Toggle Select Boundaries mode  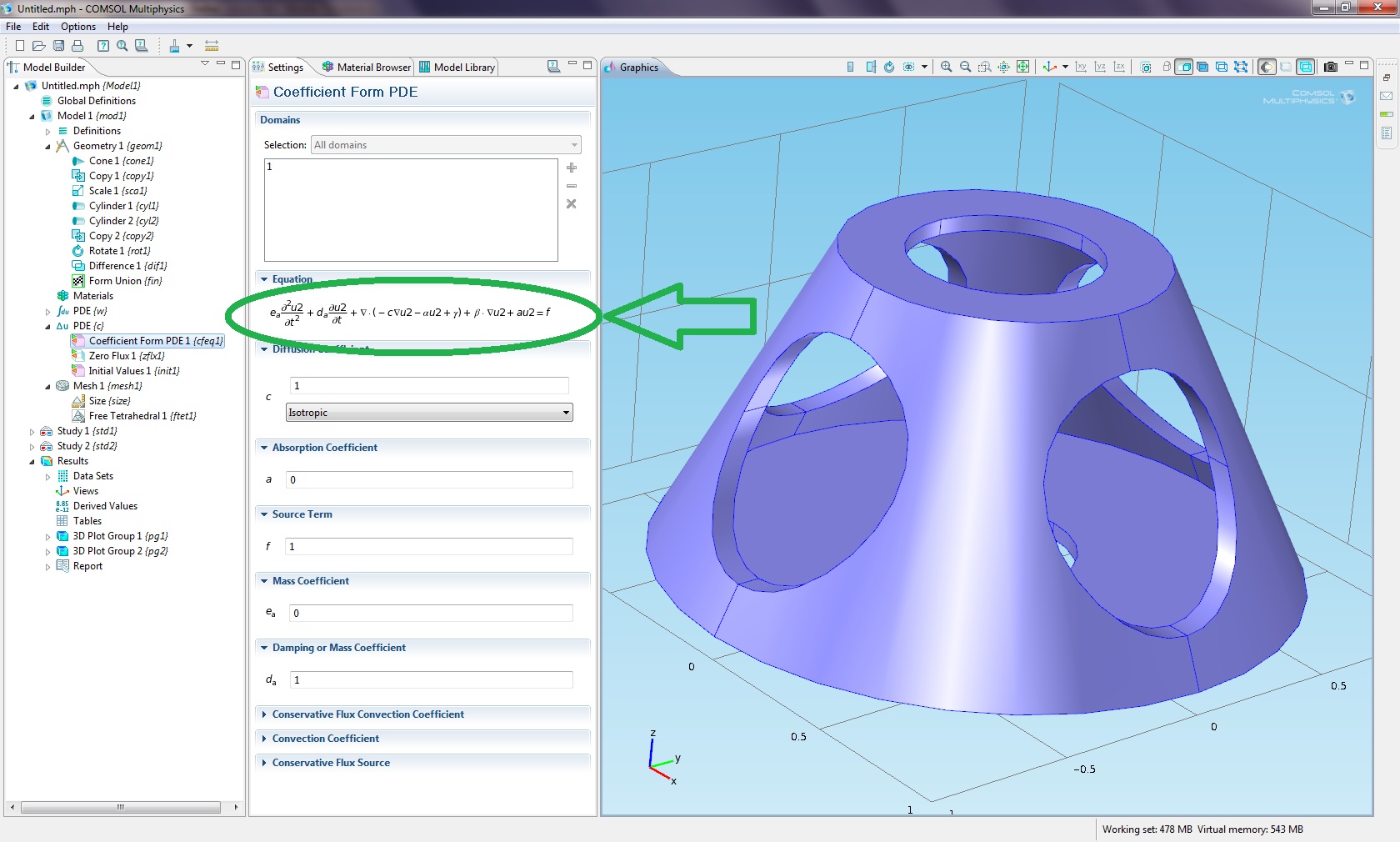pos(1202,67)
